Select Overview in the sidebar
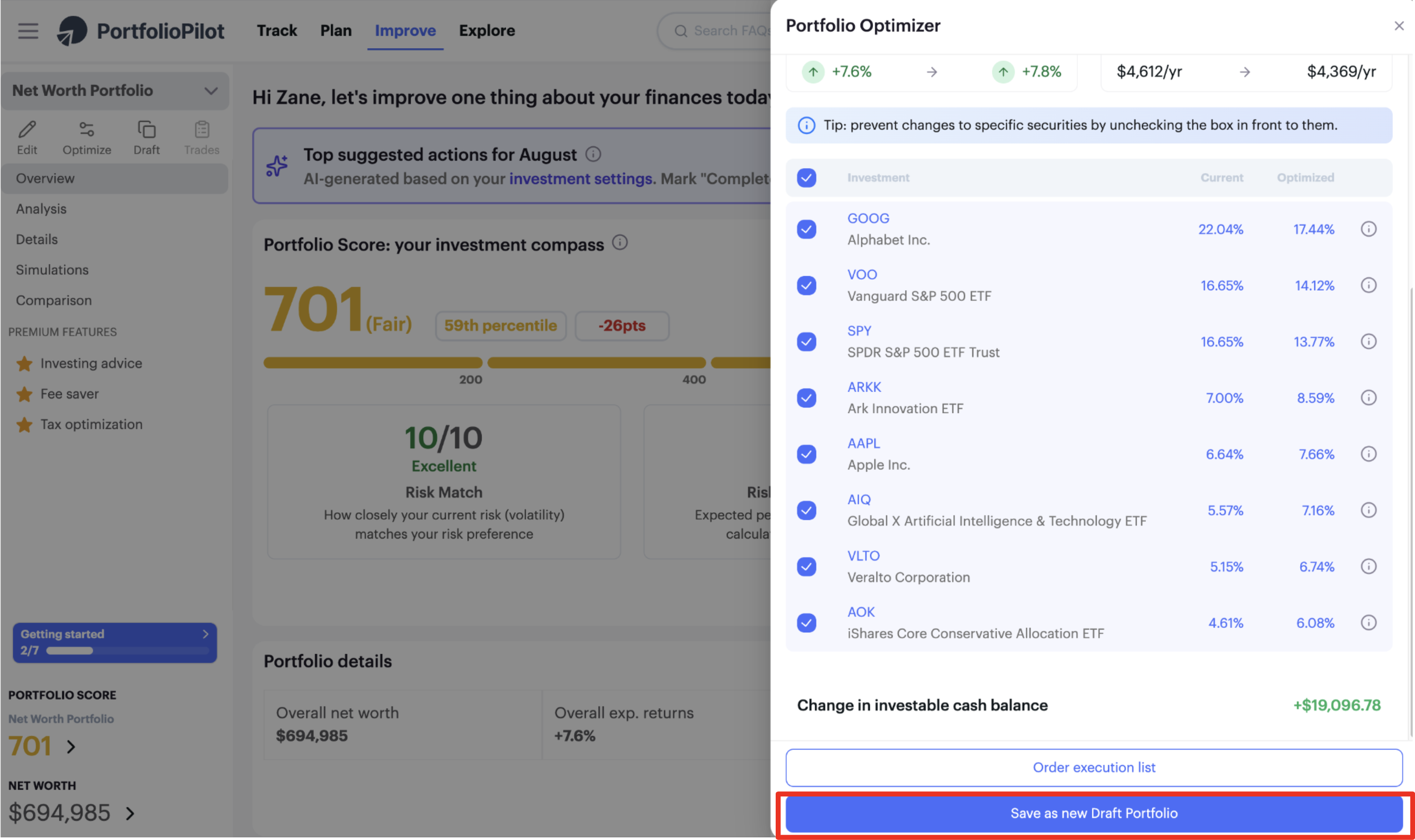 pyautogui.click(x=115, y=178)
